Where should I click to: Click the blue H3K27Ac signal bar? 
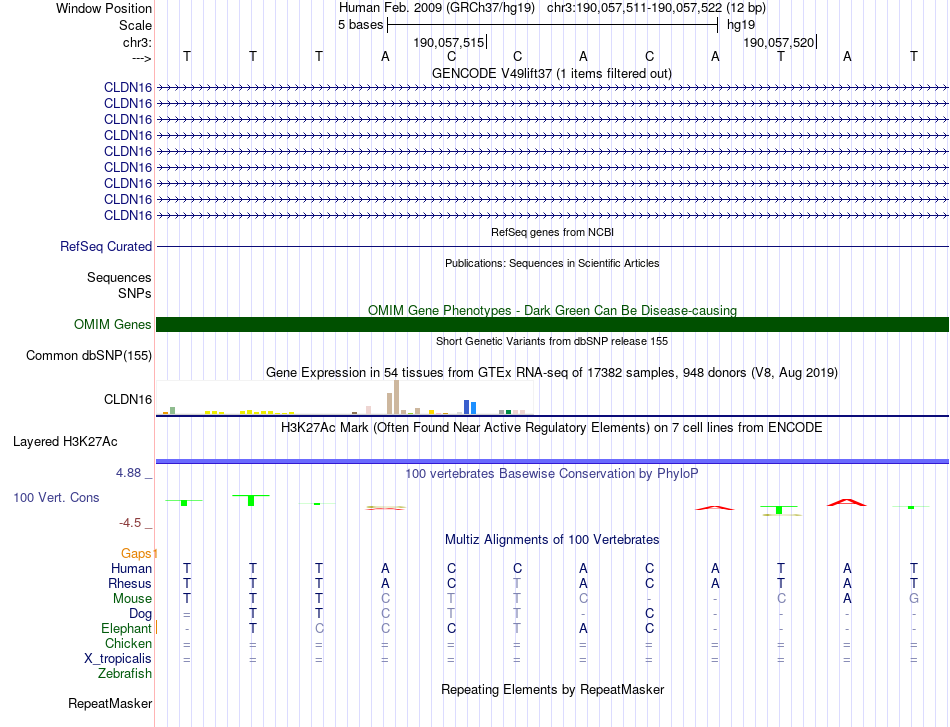pos(552,462)
